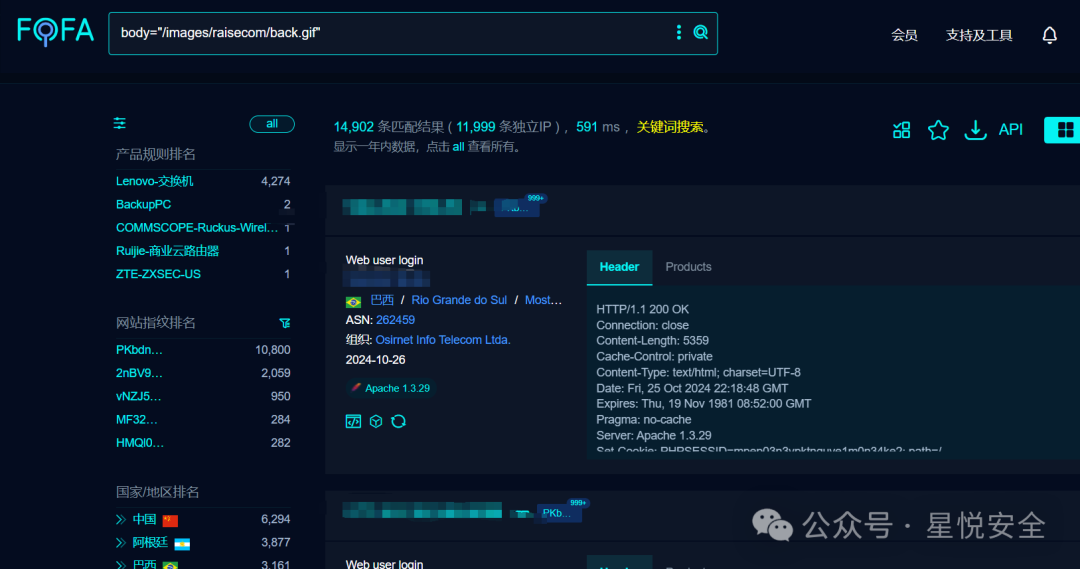This screenshot has height=569, width=1080.
Task: Click the Brazil flag in first result
Action: pos(353,301)
